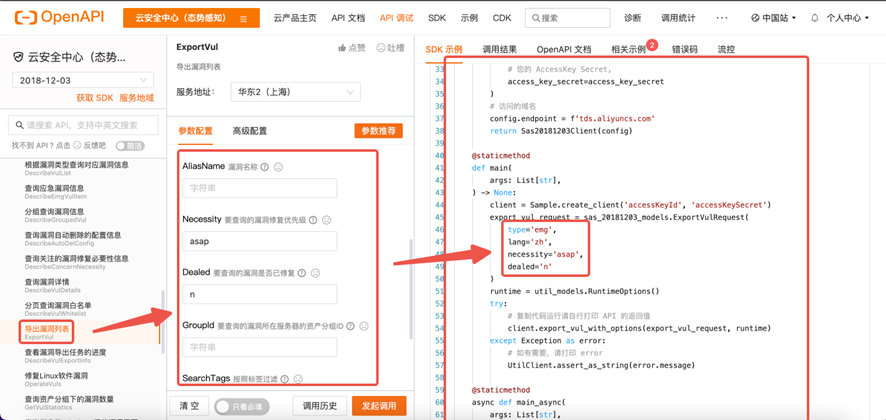Open the product switcher hamburger icon
The width and height of the screenshot is (886, 420).
[x=244, y=19]
